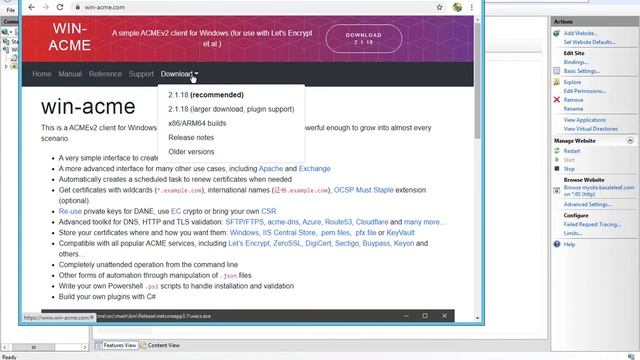Open the acme-dns link
The height and width of the screenshot is (360, 640).
(x=283, y=222)
